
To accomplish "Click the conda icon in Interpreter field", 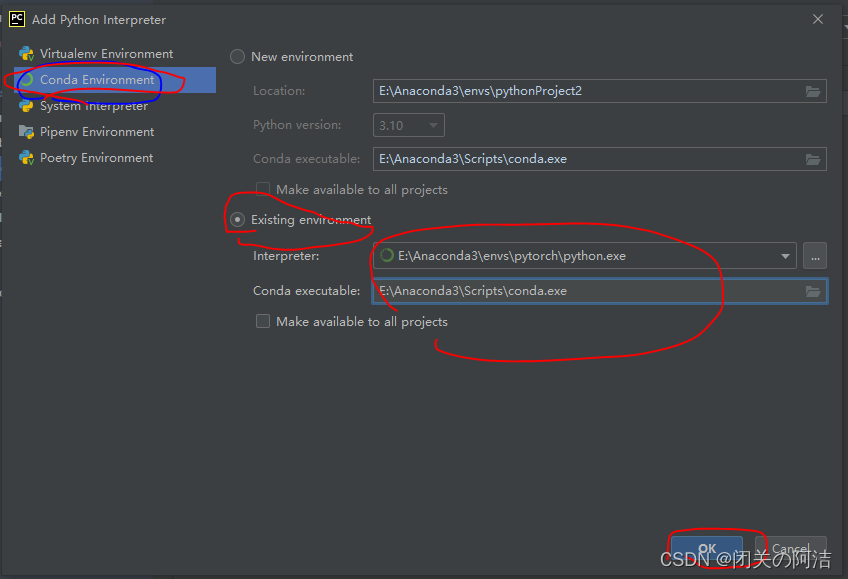I will [386, 255].
